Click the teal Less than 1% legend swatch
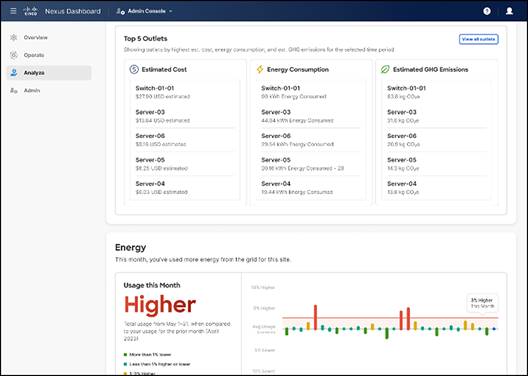The image size is (528, 376). pyautogui.click(x=125, y=364)
